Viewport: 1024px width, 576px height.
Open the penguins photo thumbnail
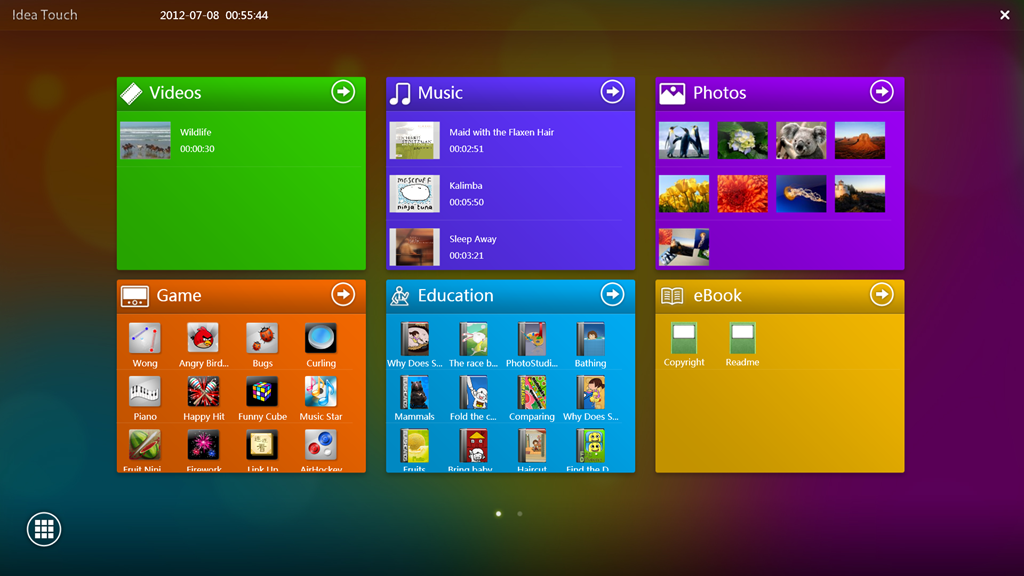tap(684, 140)
